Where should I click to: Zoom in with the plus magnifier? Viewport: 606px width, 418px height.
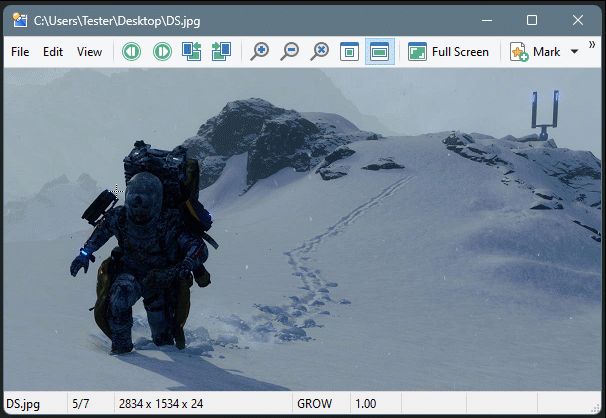tap(259, 51)
